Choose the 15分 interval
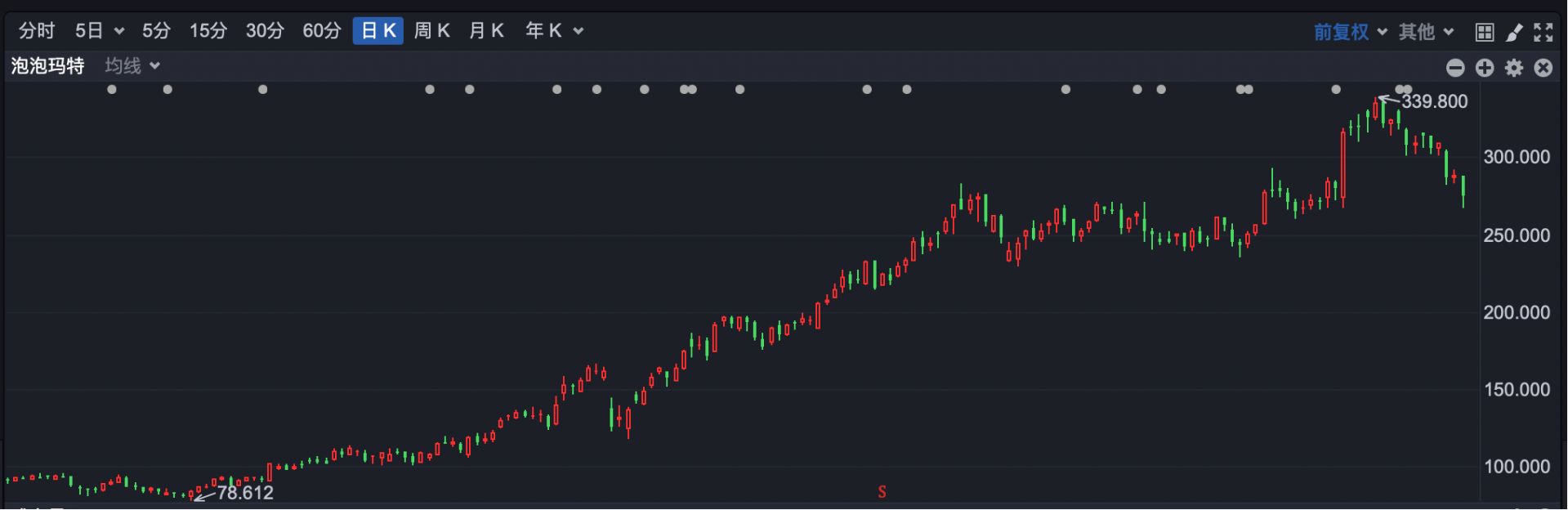Viewport: 1568px width, 510px height. coord(208,31)
